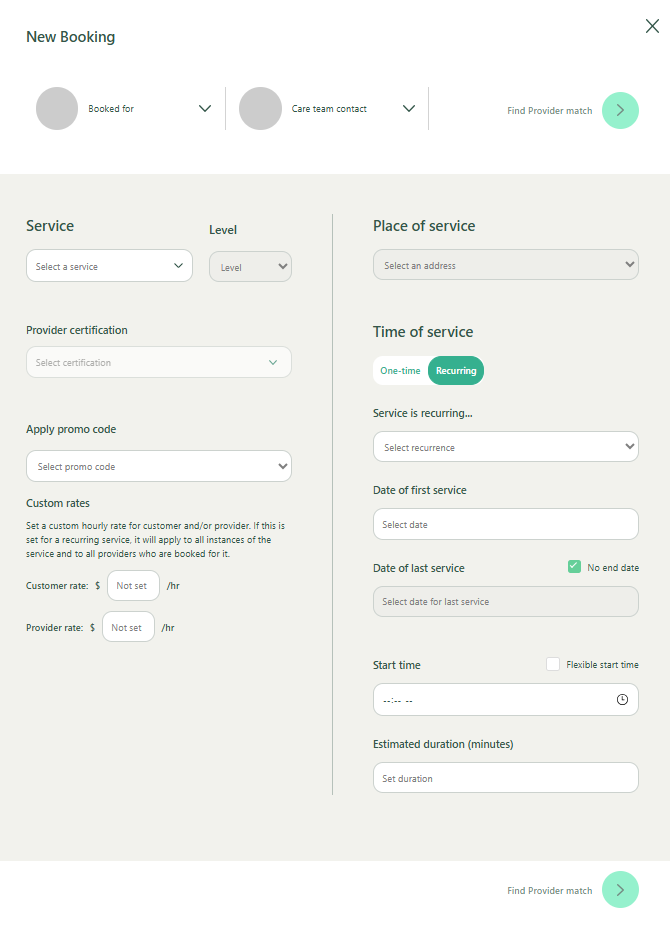Screen dimensions: 670x928
Task: Open the Level dropdown
Action: [x=250, y=267]
